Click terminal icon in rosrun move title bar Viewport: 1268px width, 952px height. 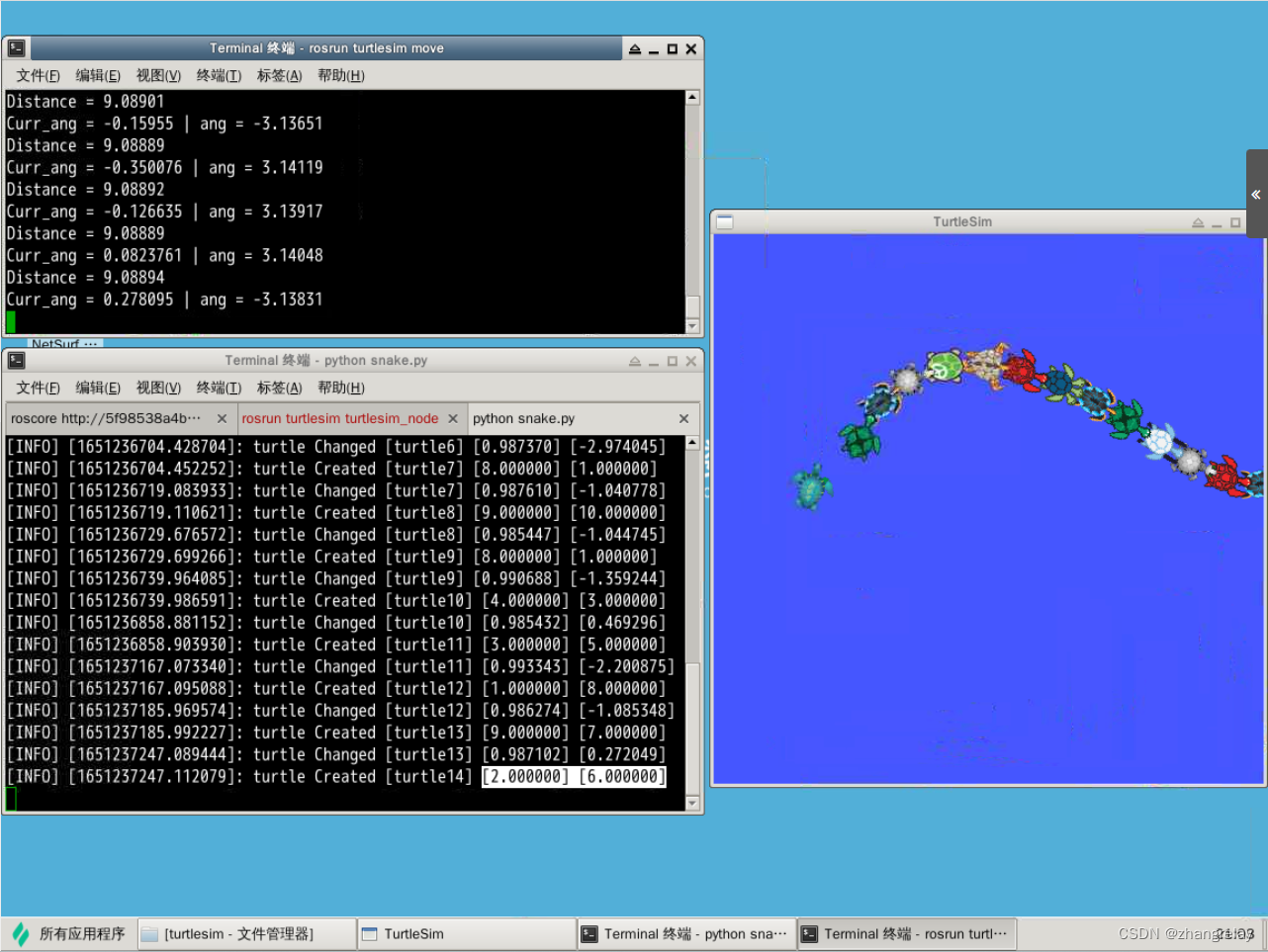click(x=16, y=47)
